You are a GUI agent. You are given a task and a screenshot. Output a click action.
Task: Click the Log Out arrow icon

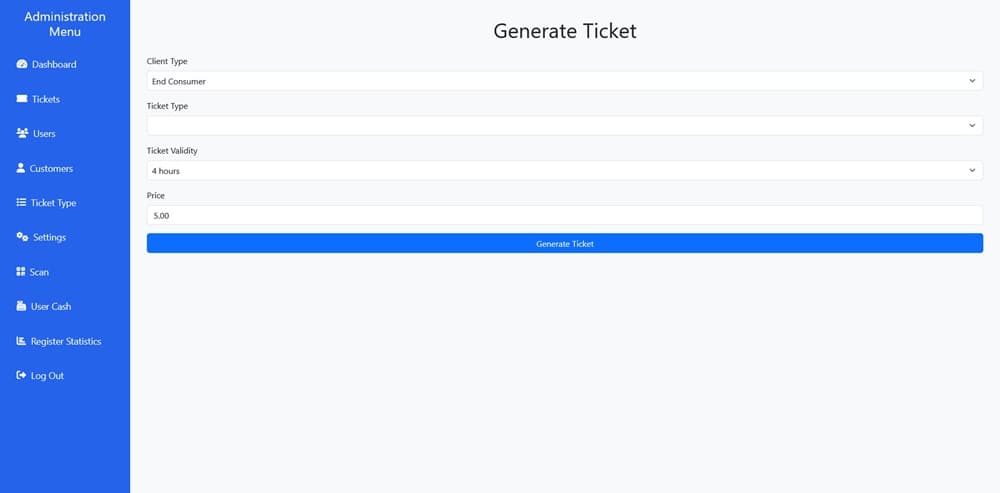click(21, 376)
